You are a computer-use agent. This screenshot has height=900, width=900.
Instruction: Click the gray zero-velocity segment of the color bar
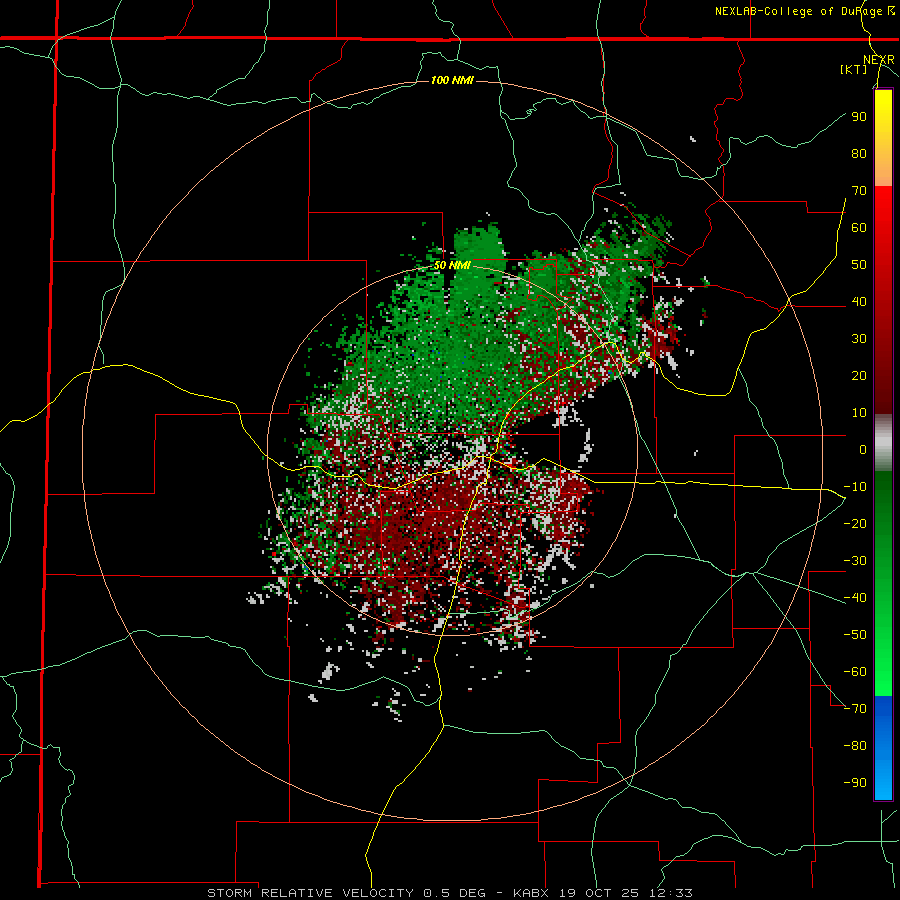point(883,443)
